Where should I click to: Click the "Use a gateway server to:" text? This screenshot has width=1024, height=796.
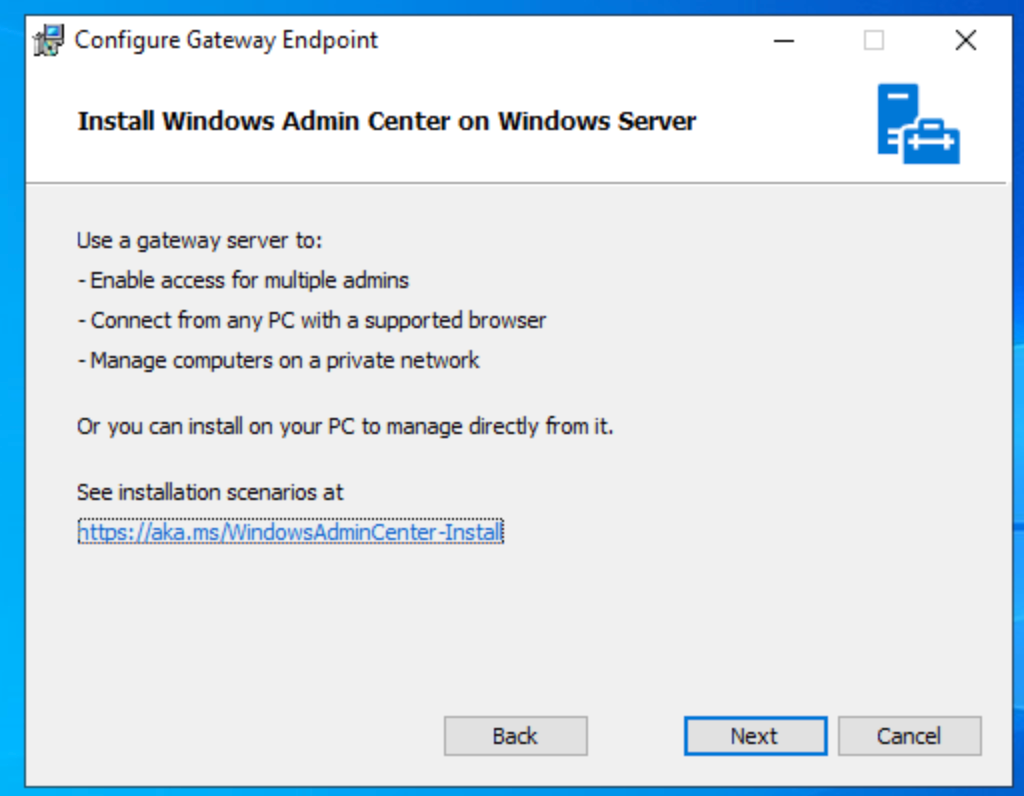(200, 241)
